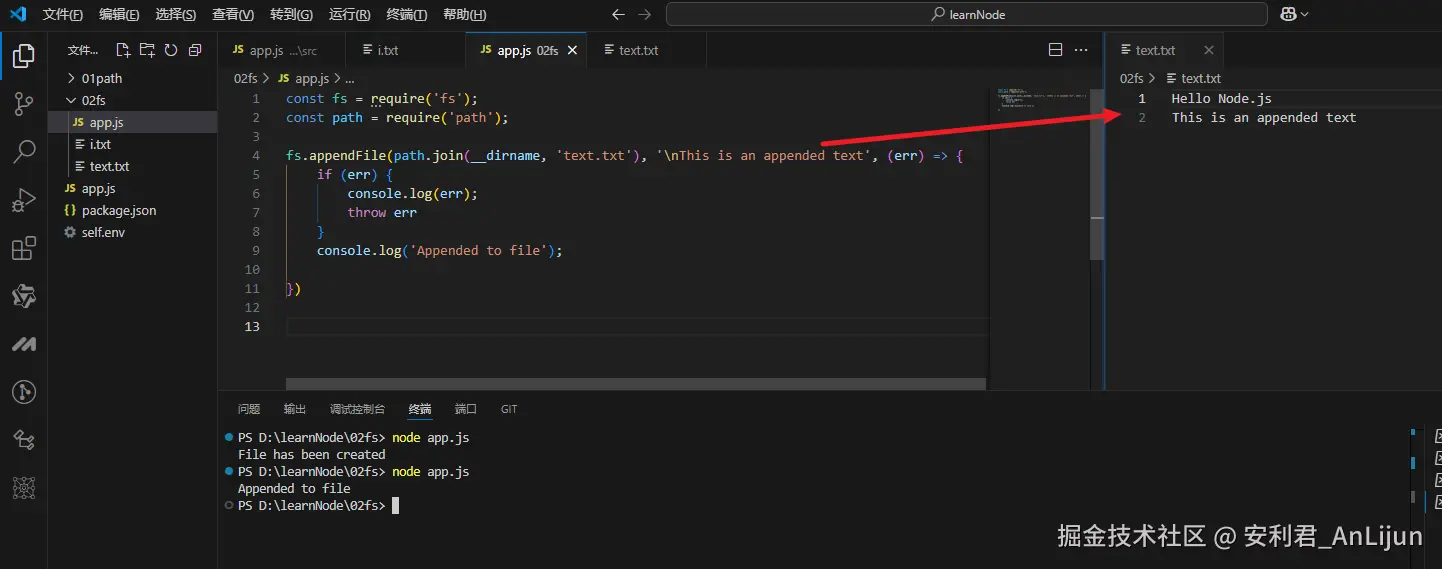Screen dimensions: 1442x569
Task: Close the app.js 02fs editor tab
Action: 573,50
